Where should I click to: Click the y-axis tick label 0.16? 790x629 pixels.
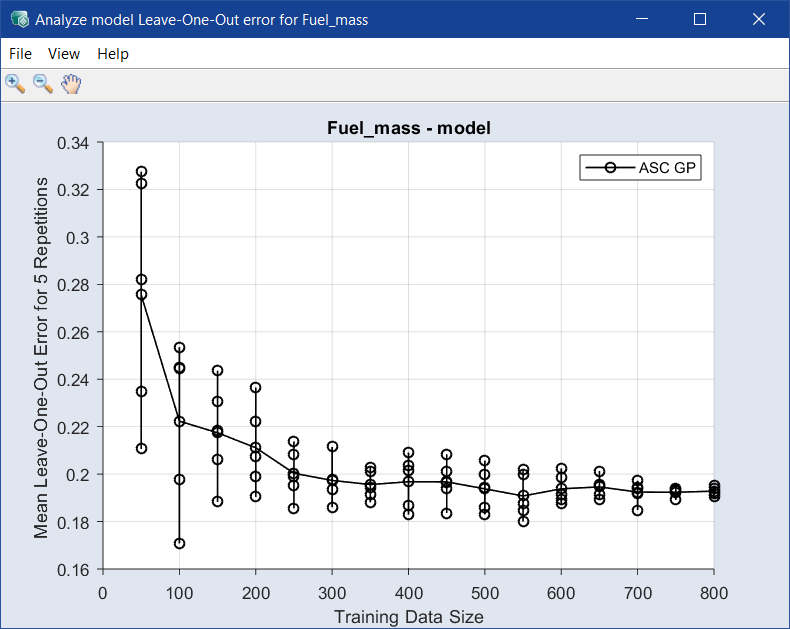[x=73, y=570]
